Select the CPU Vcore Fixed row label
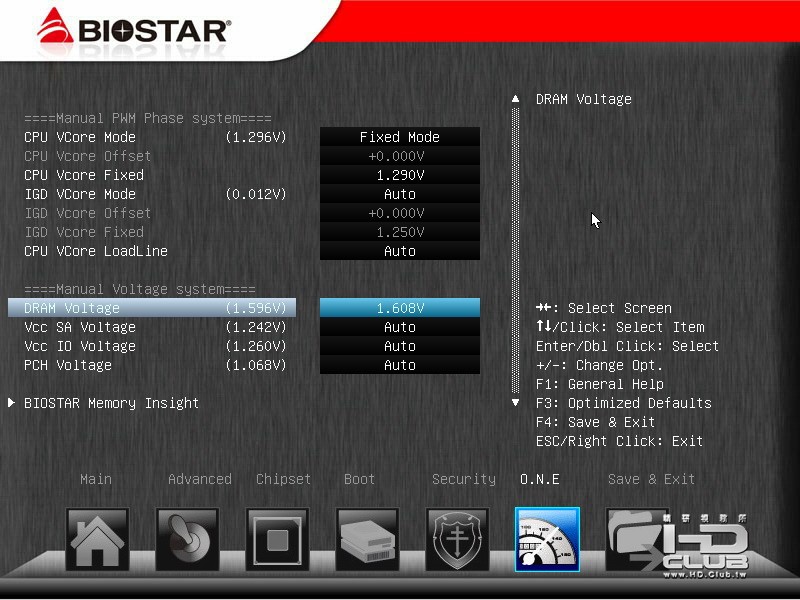800x600 pixels. (84, 175)
